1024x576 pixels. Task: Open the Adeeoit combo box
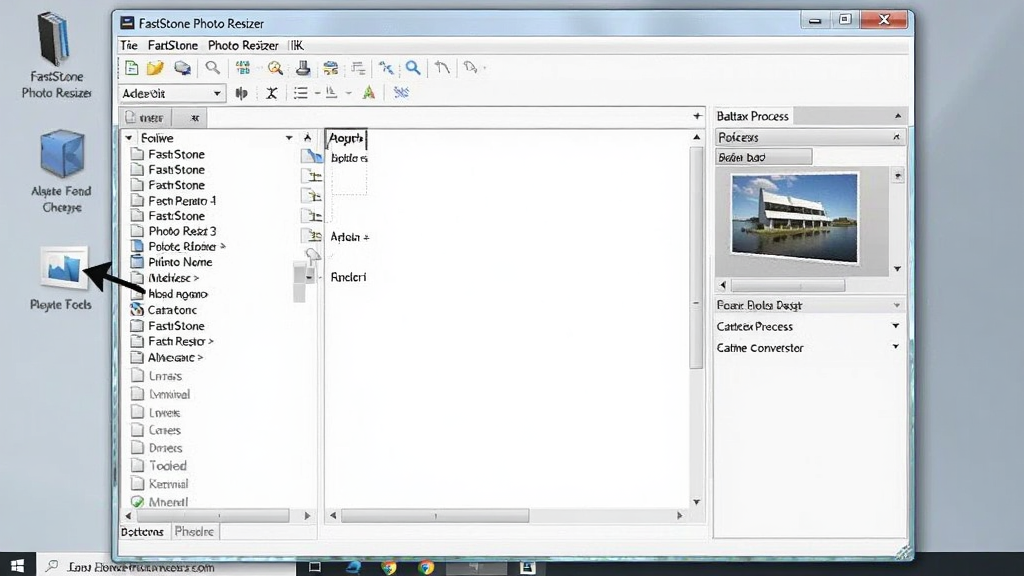172,93
